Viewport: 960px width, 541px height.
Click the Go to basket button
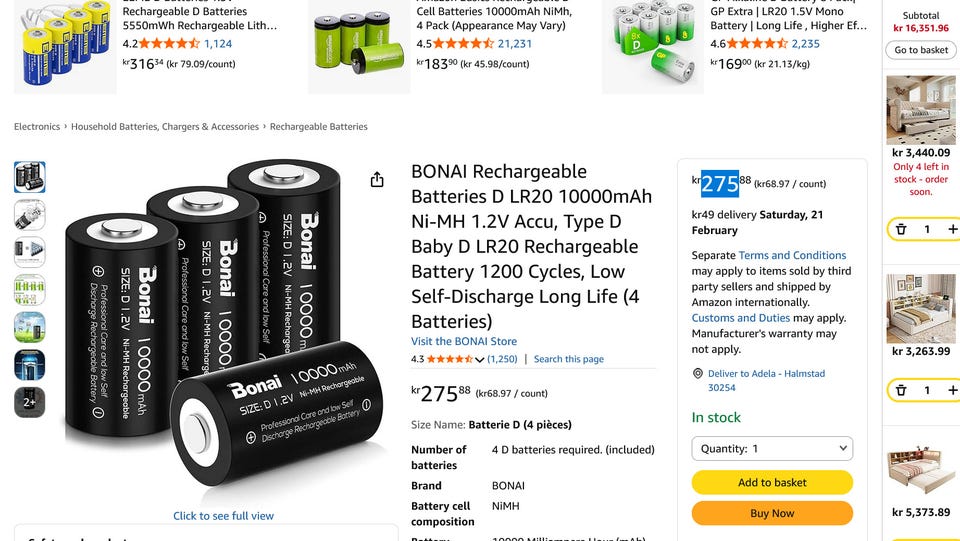click(x=921, y=50)
